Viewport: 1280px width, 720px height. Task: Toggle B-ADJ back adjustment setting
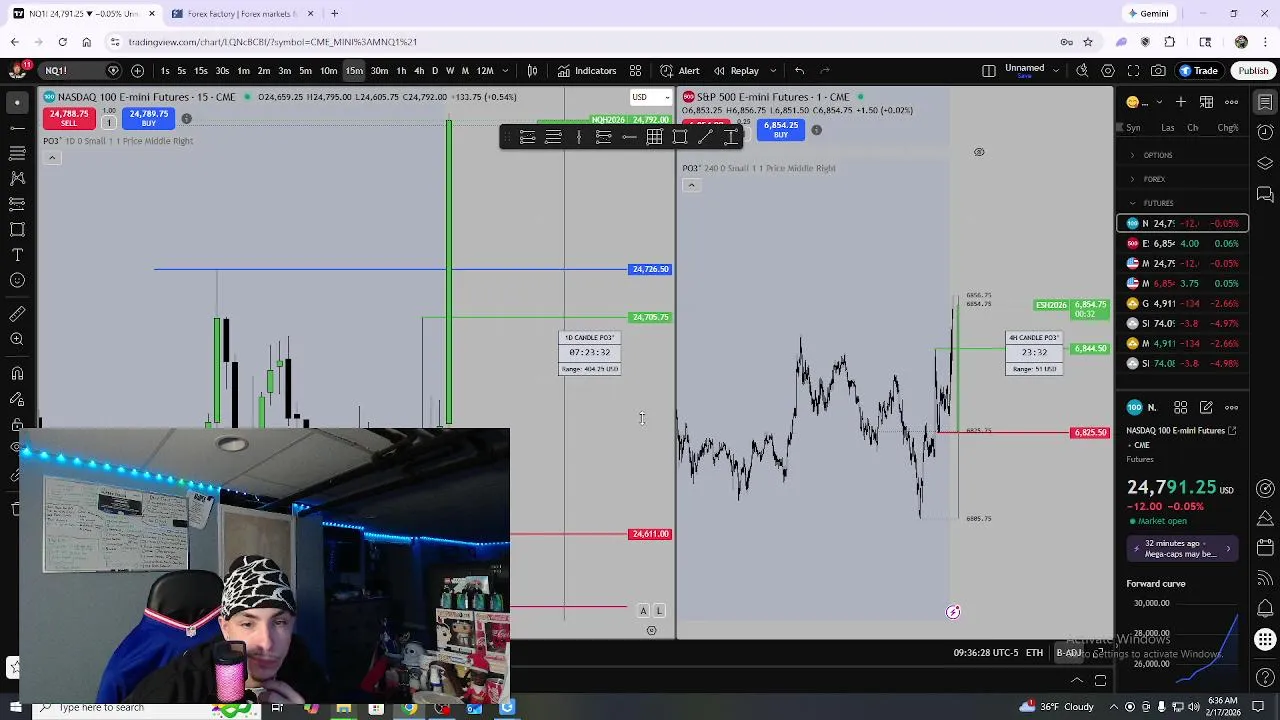click(1069, 653)
